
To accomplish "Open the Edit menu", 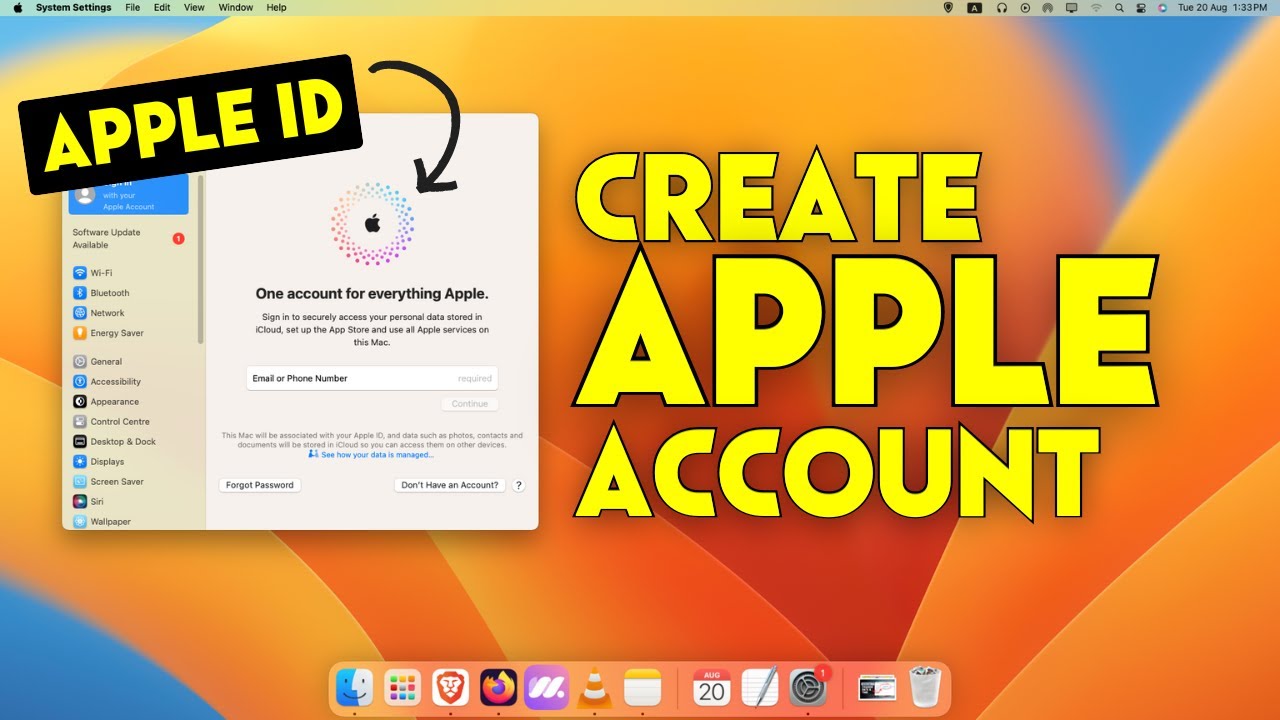I will click(162, 7).
